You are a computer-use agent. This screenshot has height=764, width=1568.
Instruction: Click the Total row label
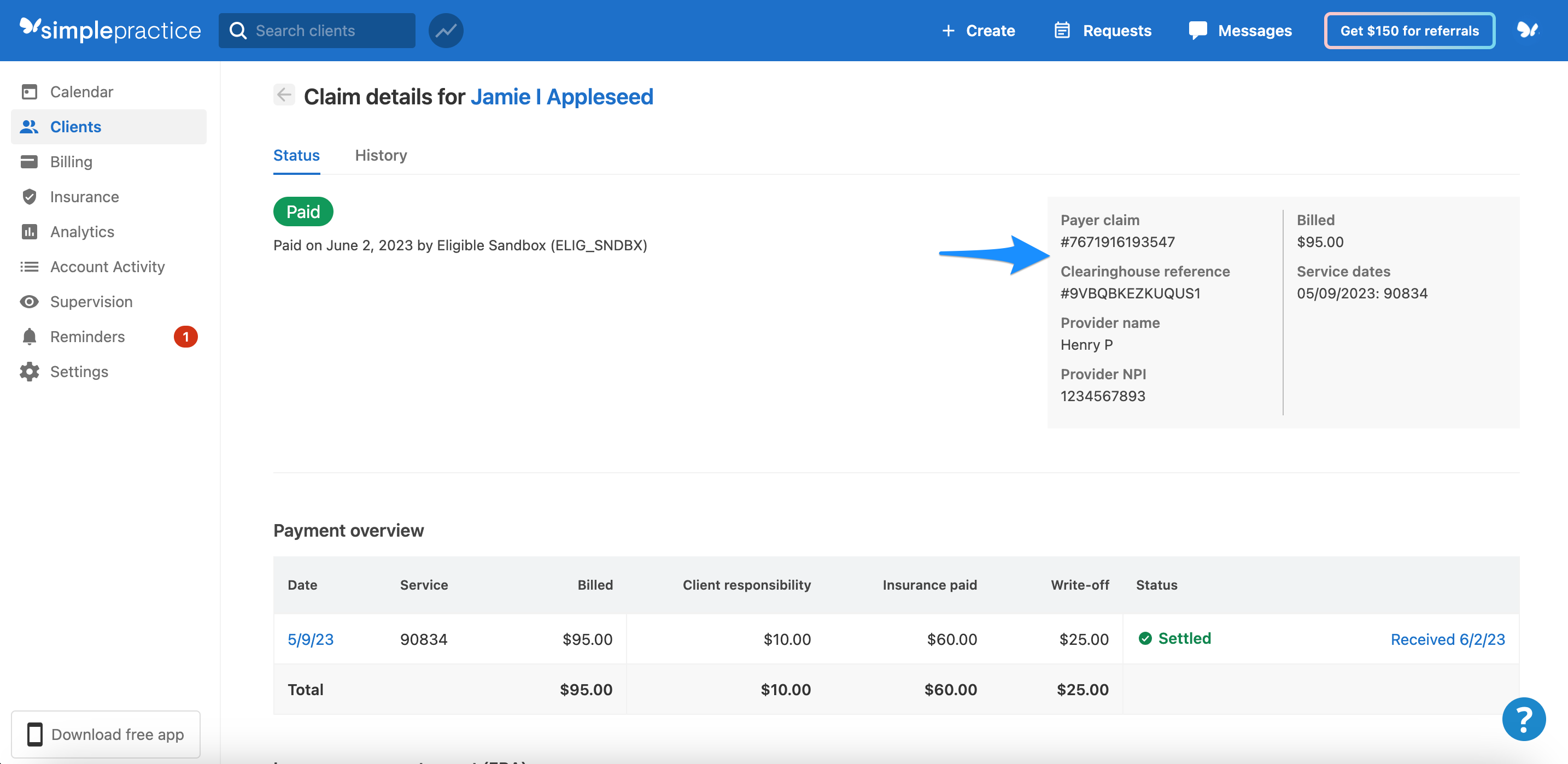click(x=306, y=689)
